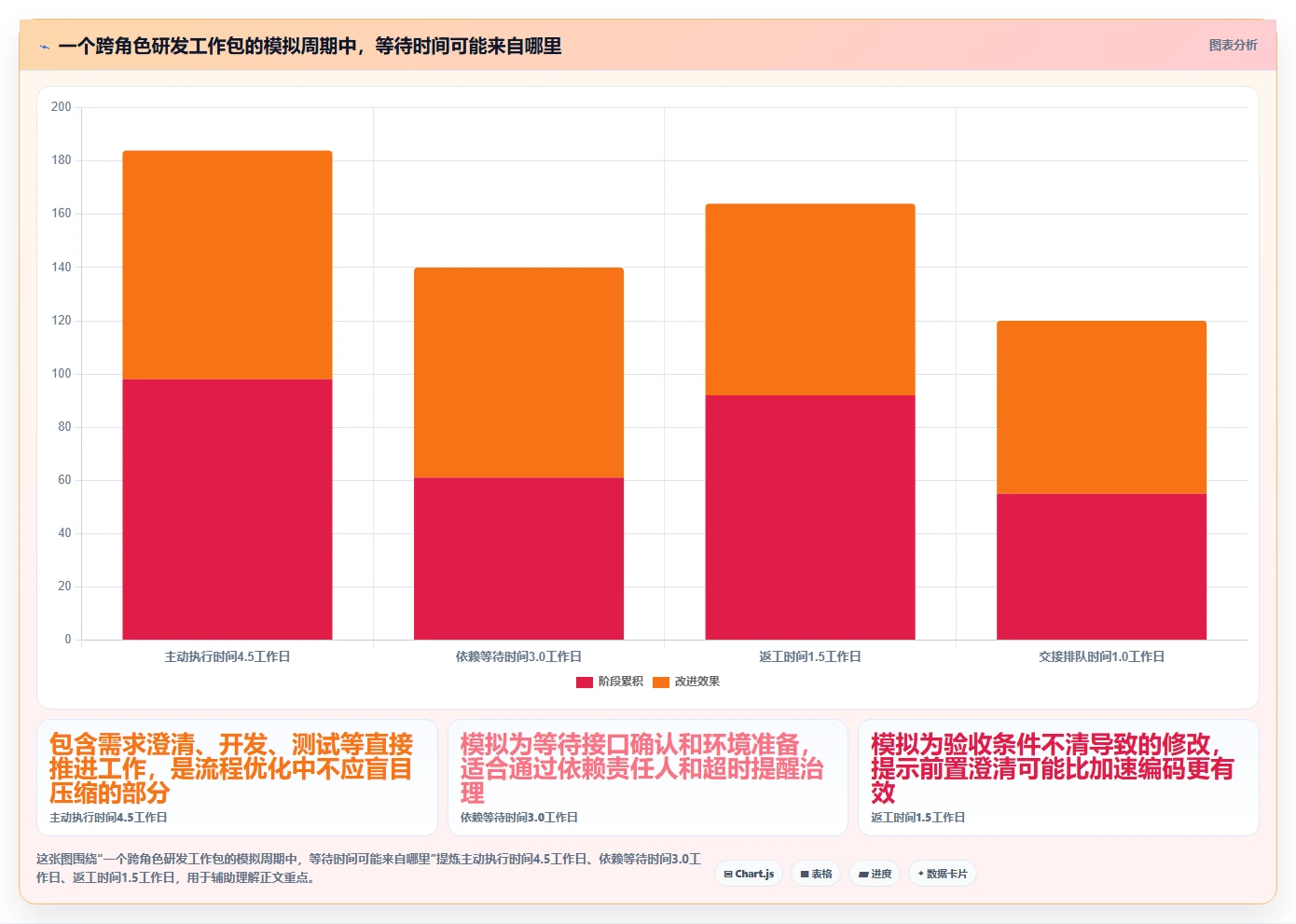
Task: Click the axis label 返工时间1.5工作日
Action: (810, 656)
